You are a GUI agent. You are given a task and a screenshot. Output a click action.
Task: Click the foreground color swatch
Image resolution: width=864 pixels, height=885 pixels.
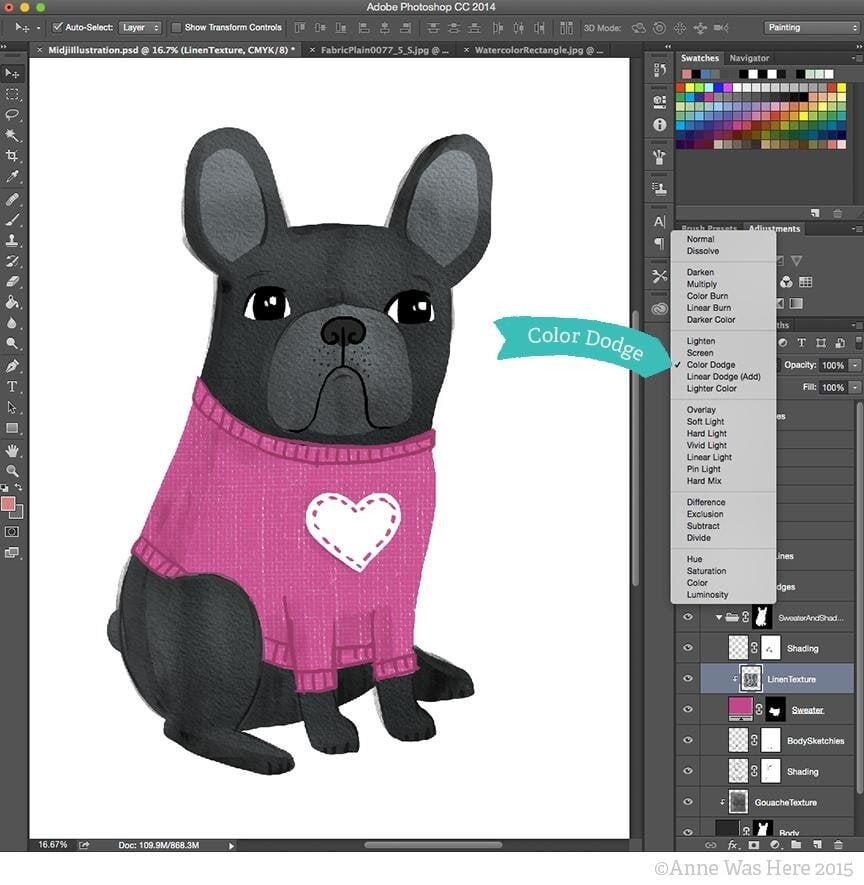[8, 503]
